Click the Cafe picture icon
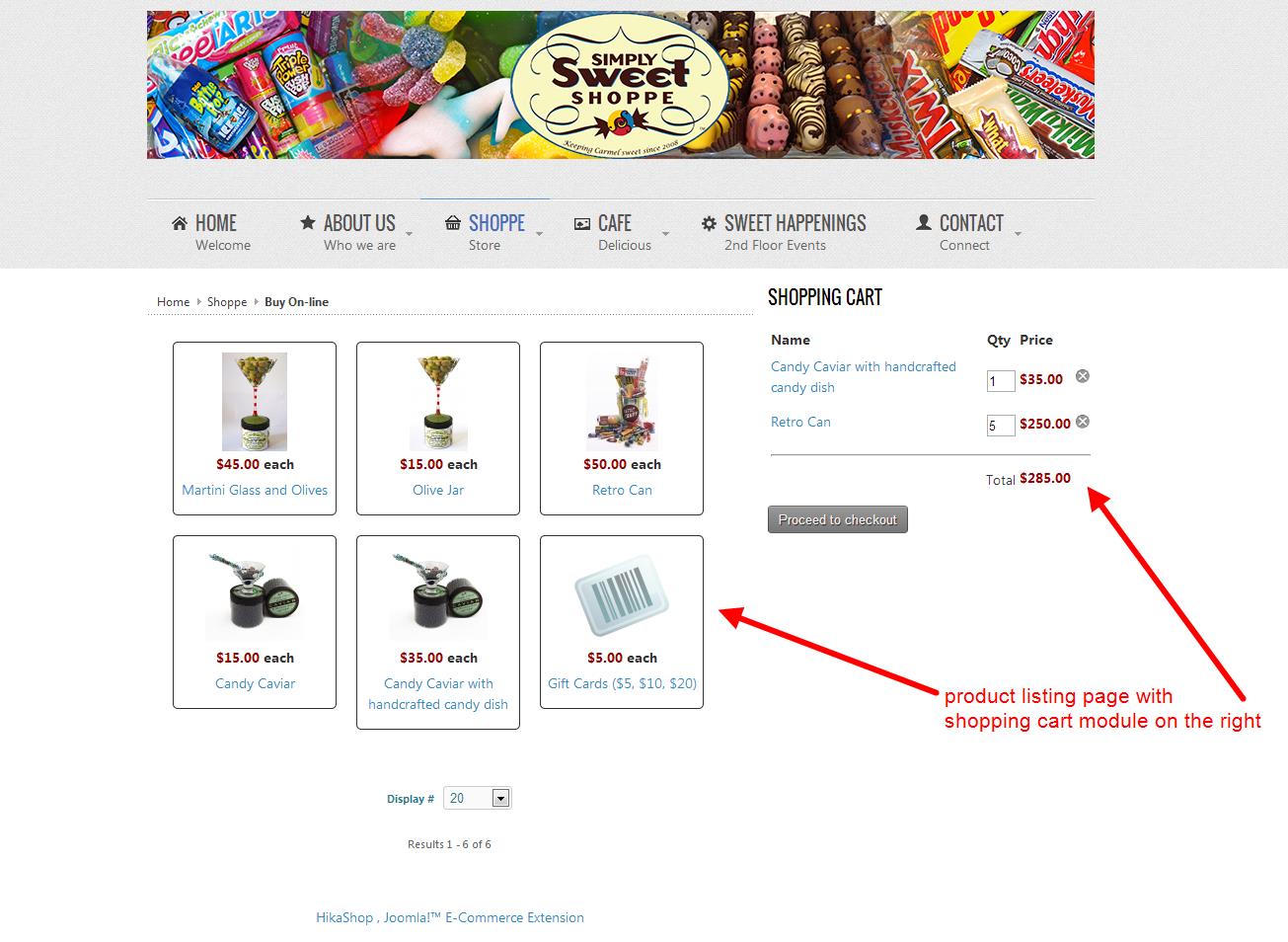The image size is (1288, 942). 582,224
